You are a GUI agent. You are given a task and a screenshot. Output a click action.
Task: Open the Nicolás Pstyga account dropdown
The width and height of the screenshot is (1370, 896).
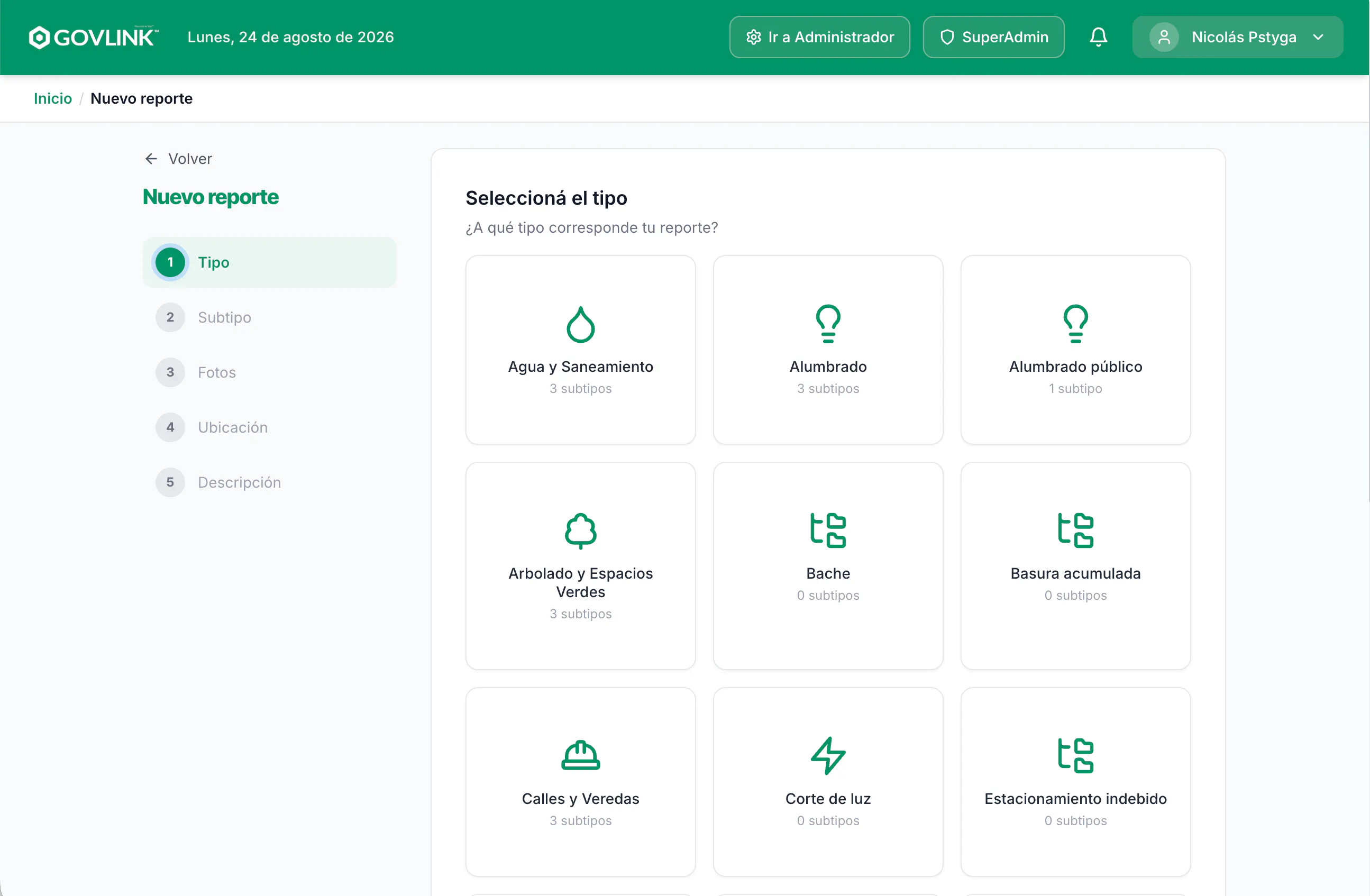(1237, 37)
